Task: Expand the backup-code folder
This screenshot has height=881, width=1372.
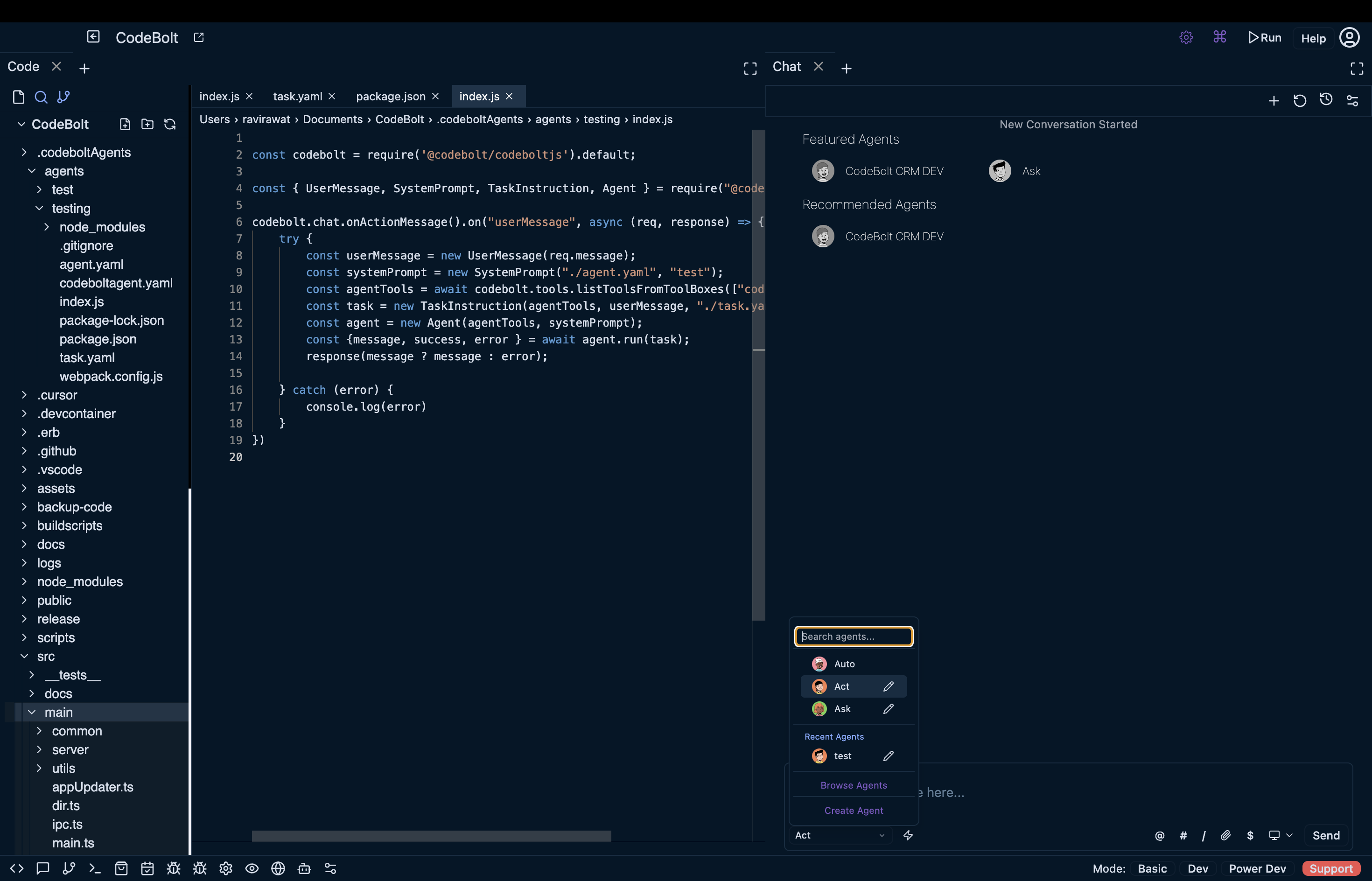Action: (x=24, y=507)
